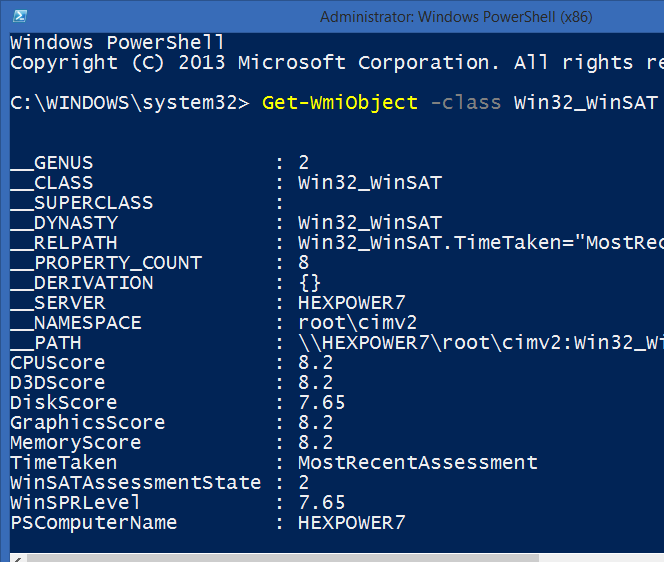Click the left arrow of horizontal scrollbar
This screenshot has height=562, width=664.
(x=18, y=559)
